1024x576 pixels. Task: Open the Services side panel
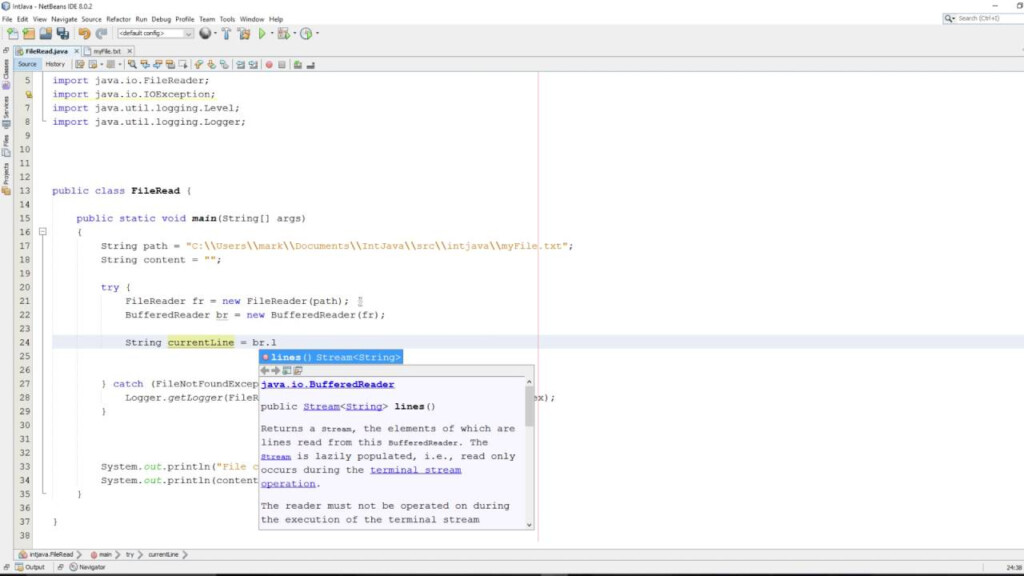[x=6, y=112]
